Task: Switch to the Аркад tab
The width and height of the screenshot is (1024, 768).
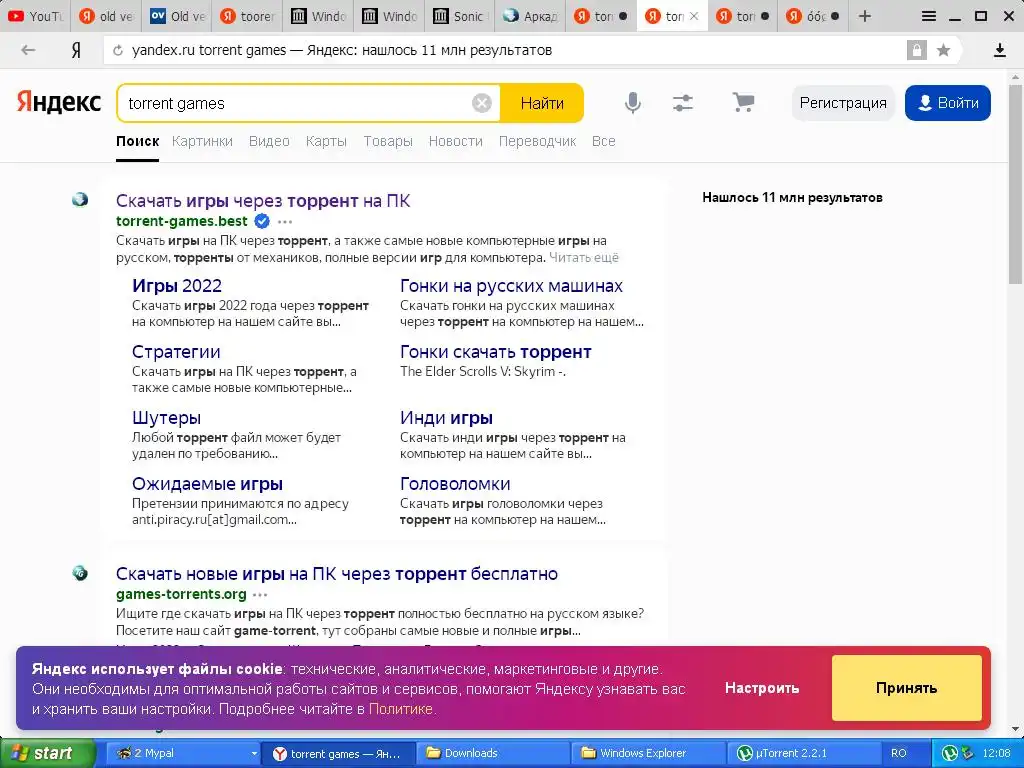Action: (x=530, y=16)
